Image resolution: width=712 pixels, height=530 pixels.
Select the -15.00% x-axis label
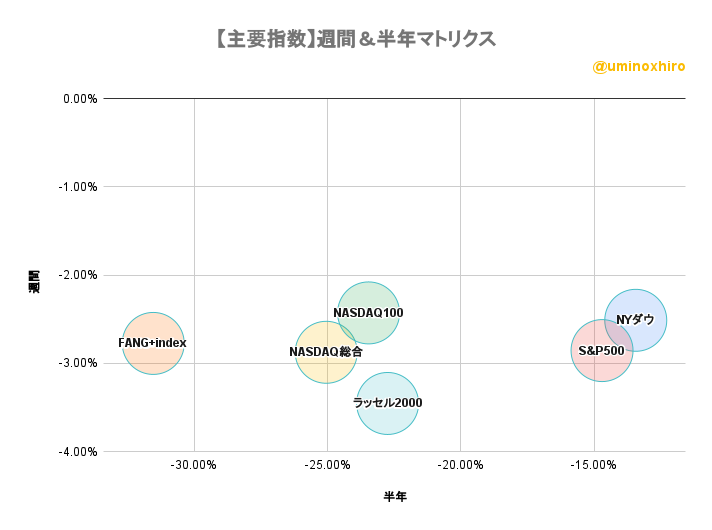pos(594,465)
